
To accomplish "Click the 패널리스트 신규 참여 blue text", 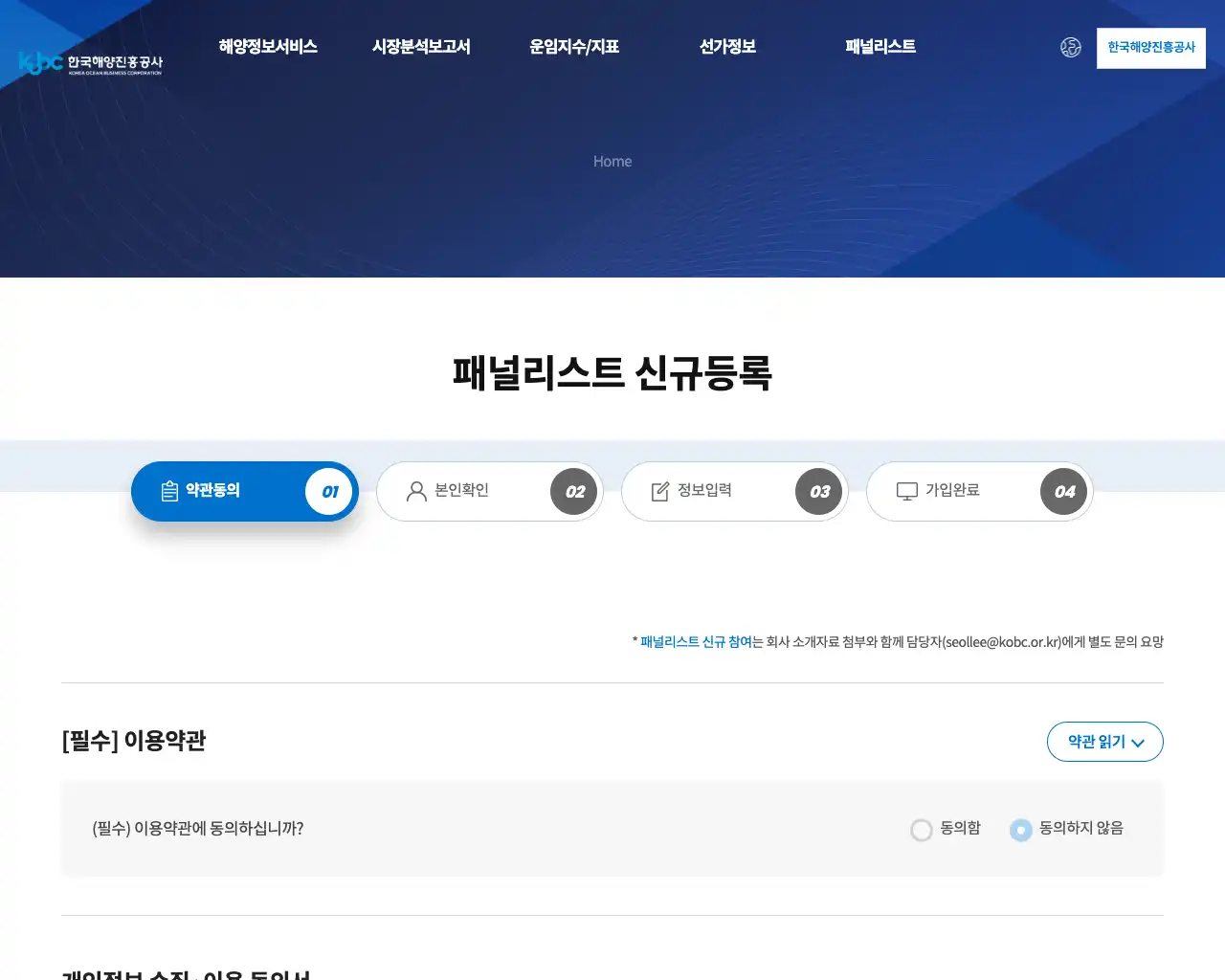I will [696, 642].
